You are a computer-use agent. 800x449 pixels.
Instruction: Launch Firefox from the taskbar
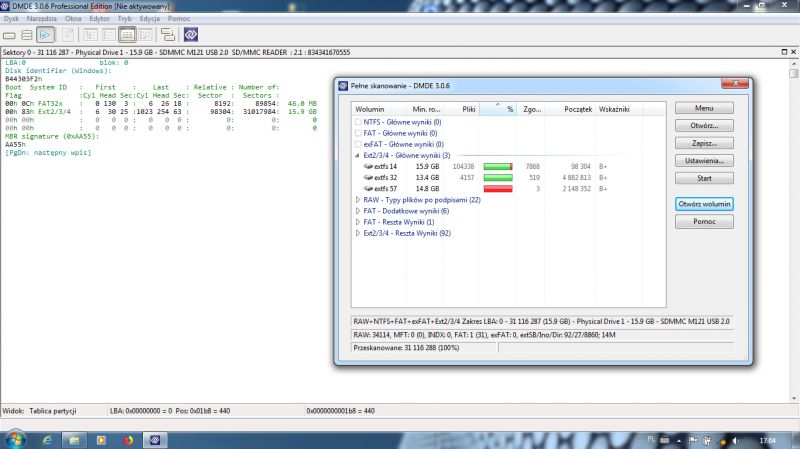pos(128,440)
